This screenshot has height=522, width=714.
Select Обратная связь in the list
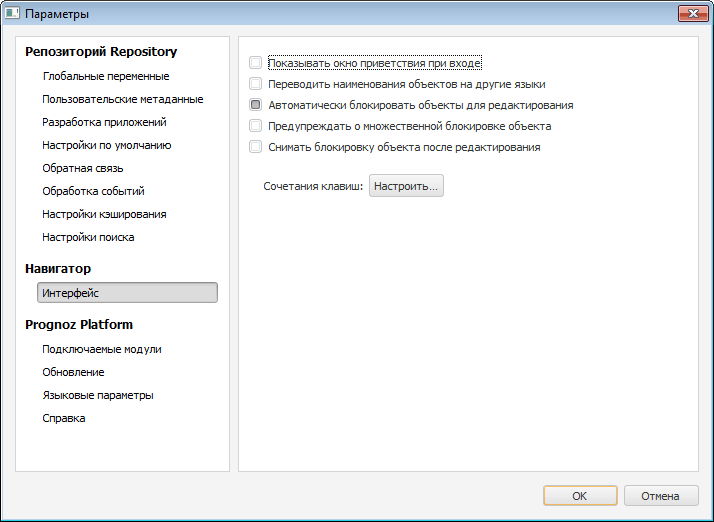tap(83, 168)
